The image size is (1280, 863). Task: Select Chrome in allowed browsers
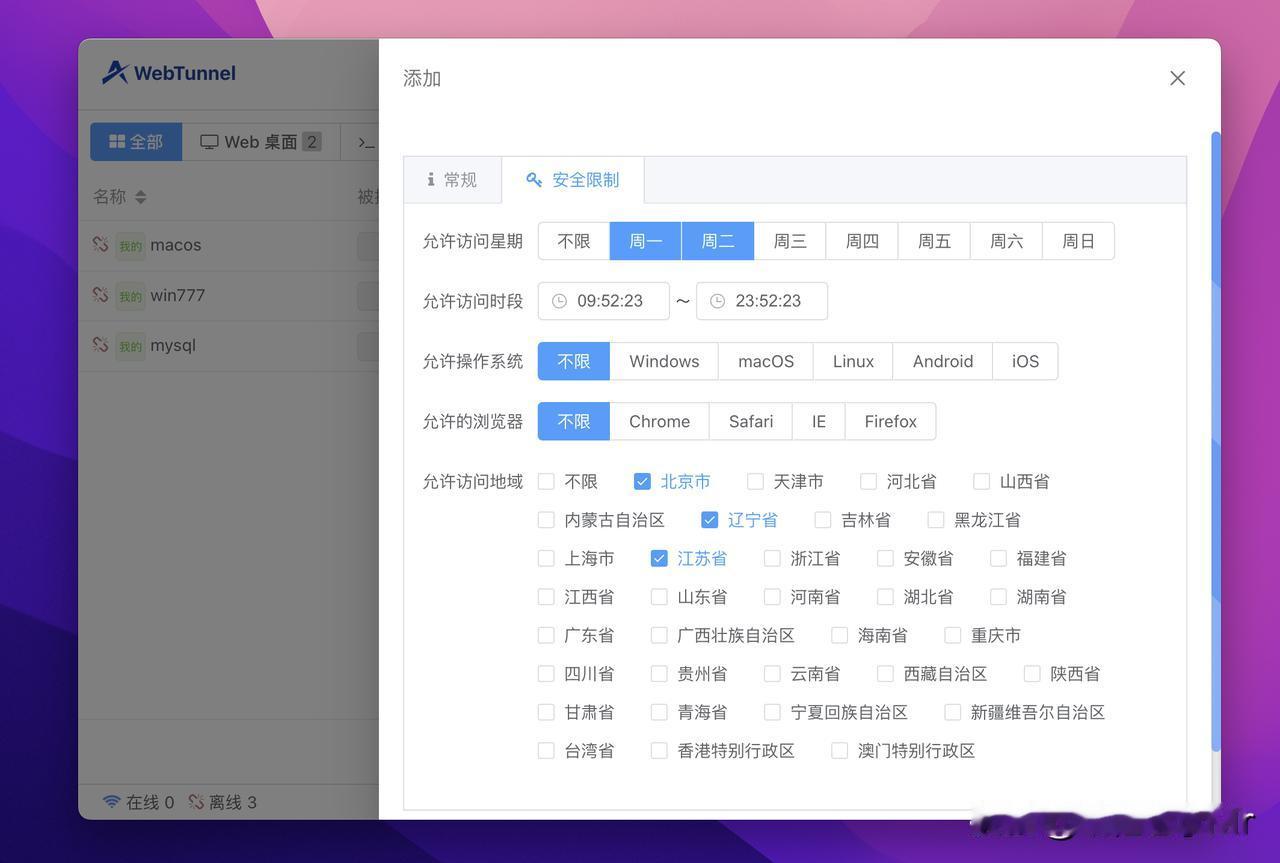[658, 421]
